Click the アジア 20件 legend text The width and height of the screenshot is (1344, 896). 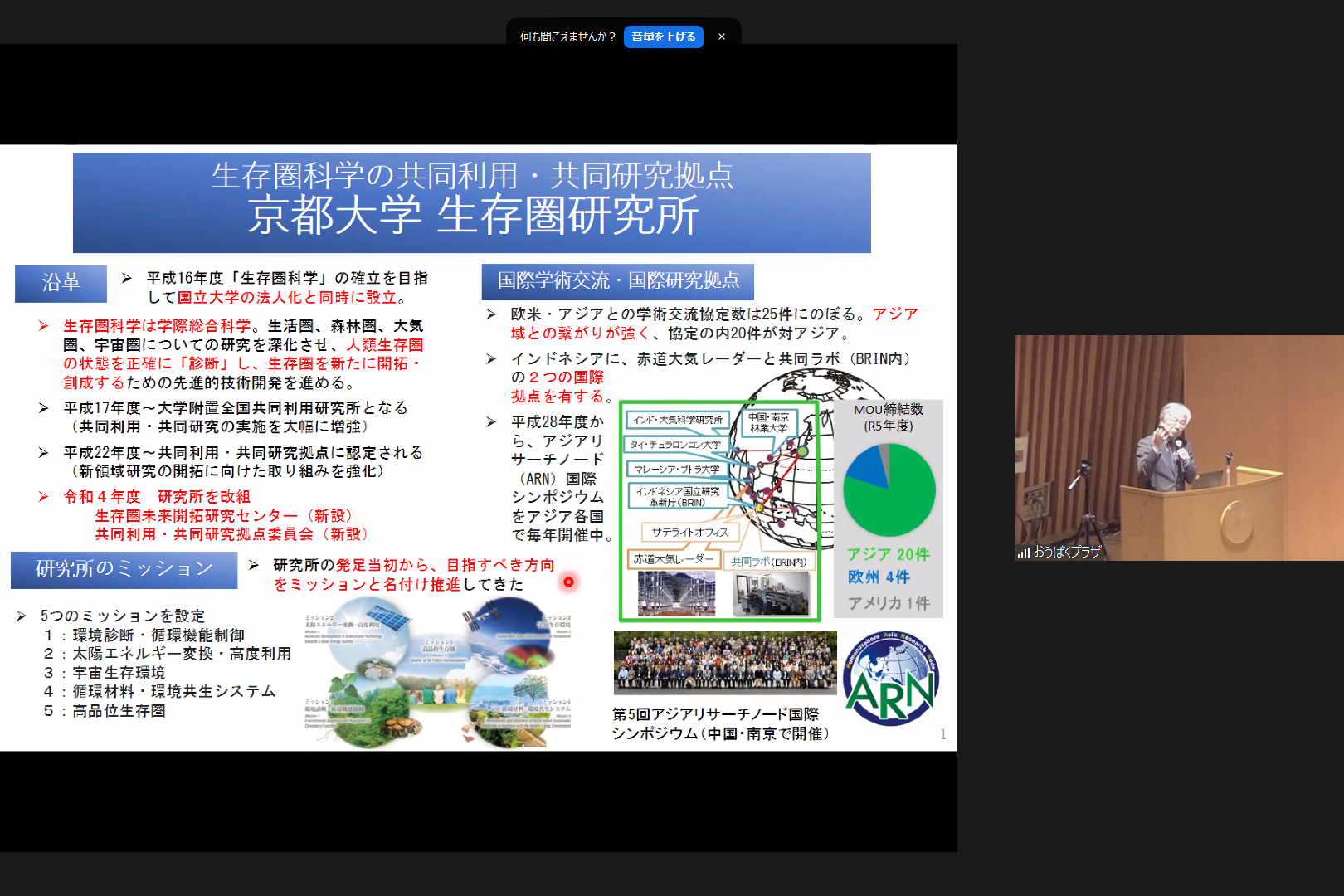tap(889, 554)
